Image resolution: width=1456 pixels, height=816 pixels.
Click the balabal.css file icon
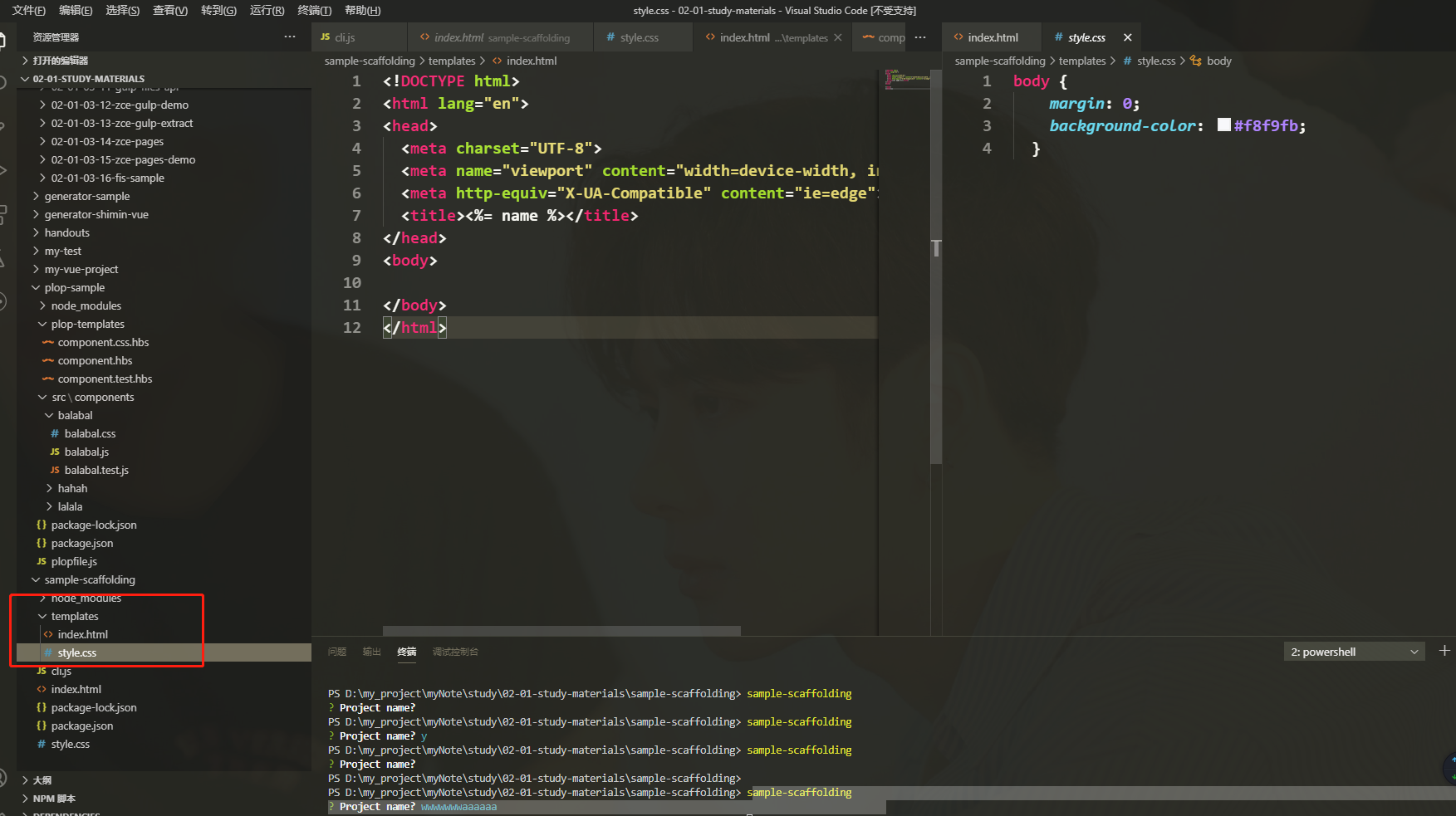[55, 433]
